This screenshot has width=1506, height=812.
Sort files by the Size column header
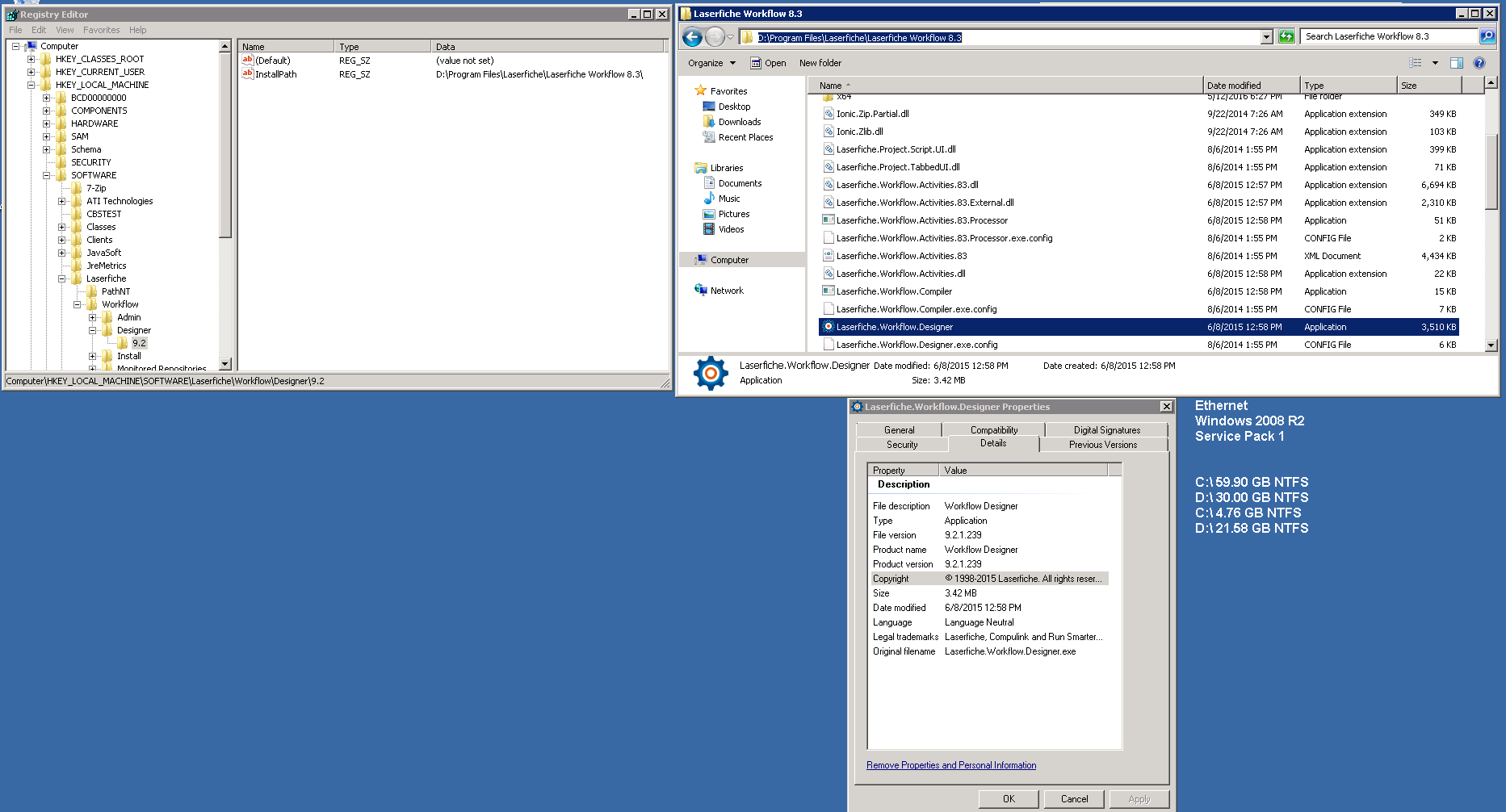click(1429, 85)
